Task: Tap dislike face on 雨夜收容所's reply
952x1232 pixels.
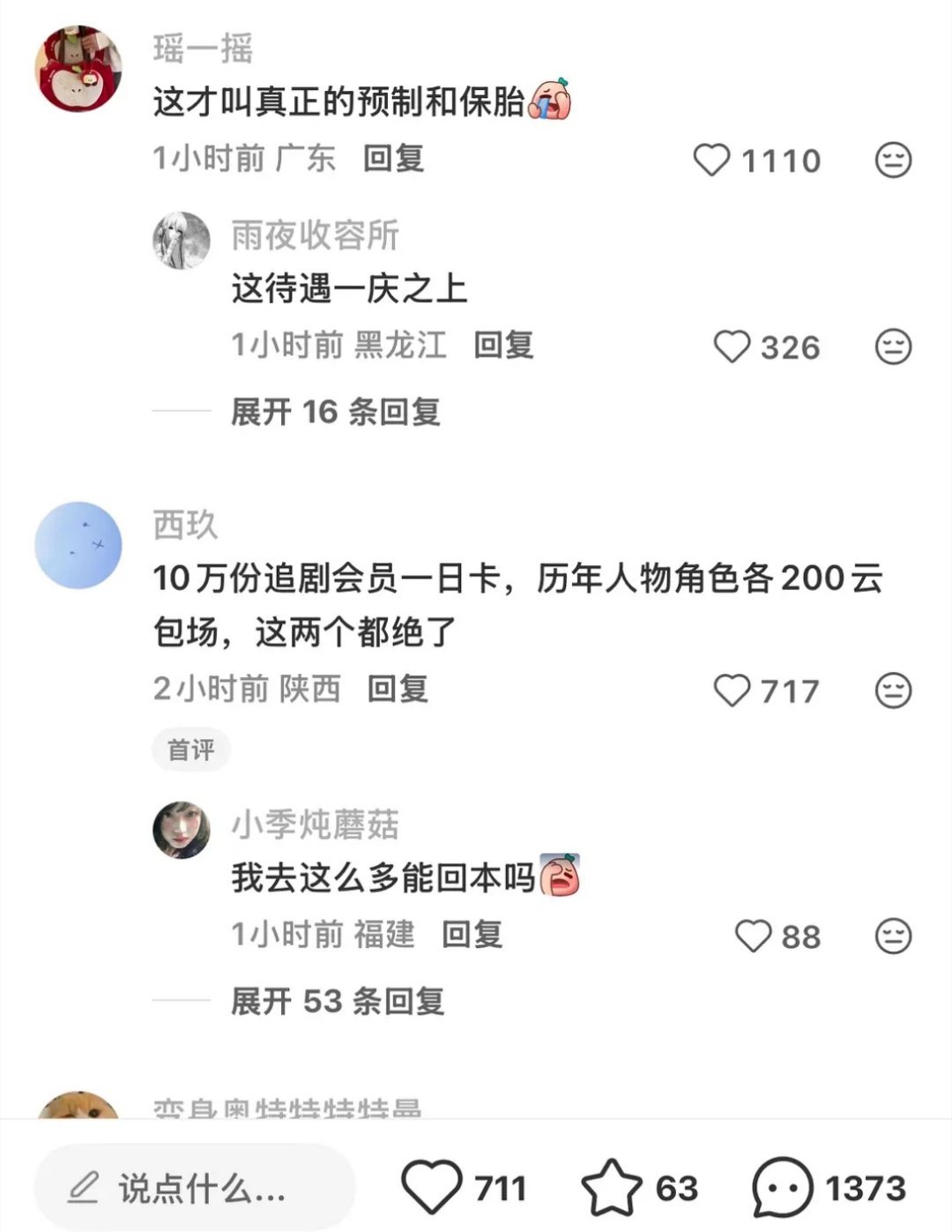Action: [893, 347]
